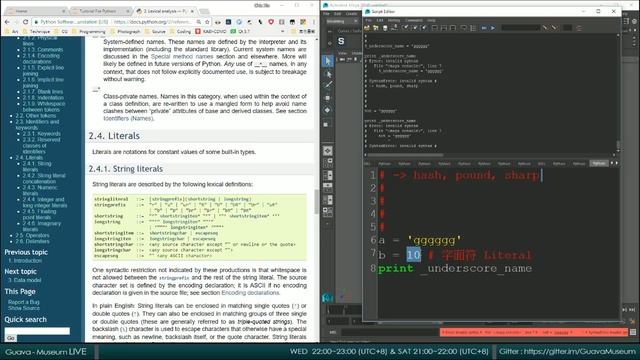Click Show History pane icon
The image size is (640, 360).
click(435, 28)
